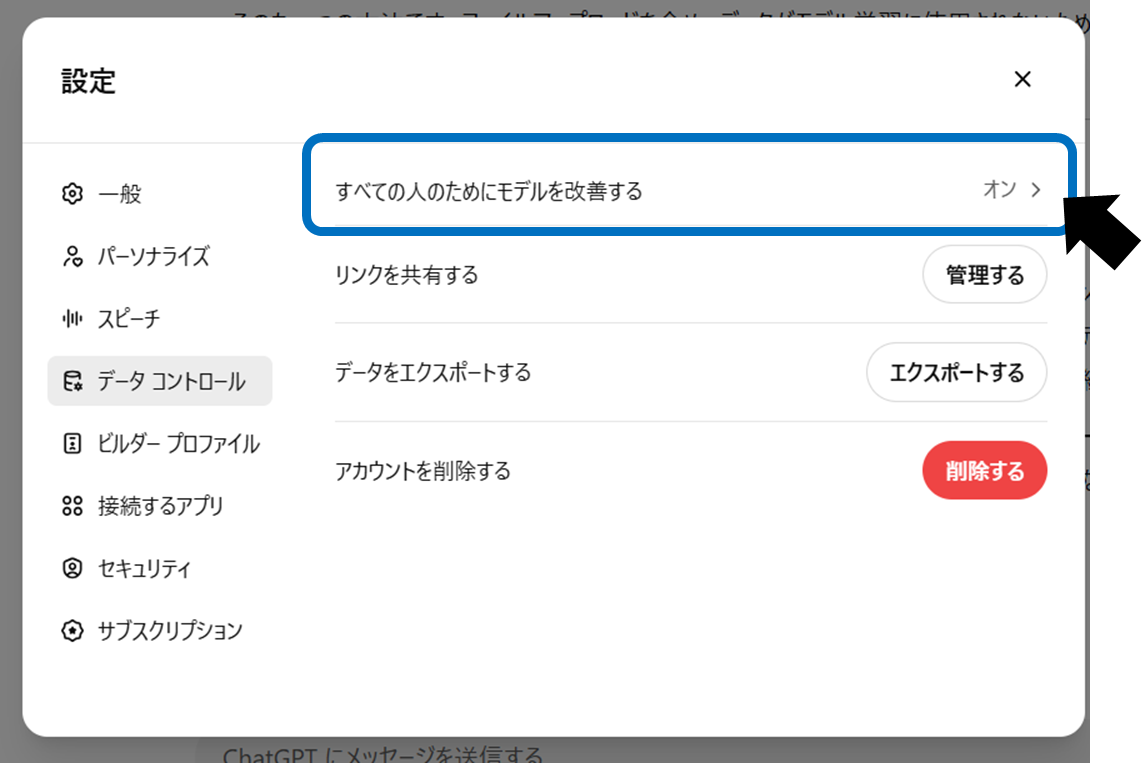Close the 設定 dialog with the X
1142x763 pixels.
point(1022,80)
